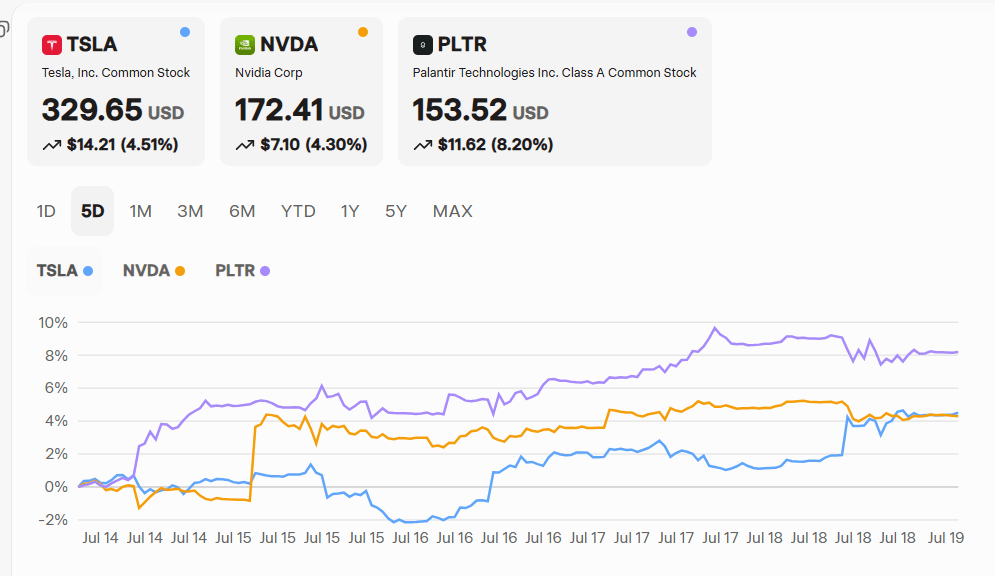Click the Palantir logo icon
This screenshot has width=995, height=576.
coord(423,45)
